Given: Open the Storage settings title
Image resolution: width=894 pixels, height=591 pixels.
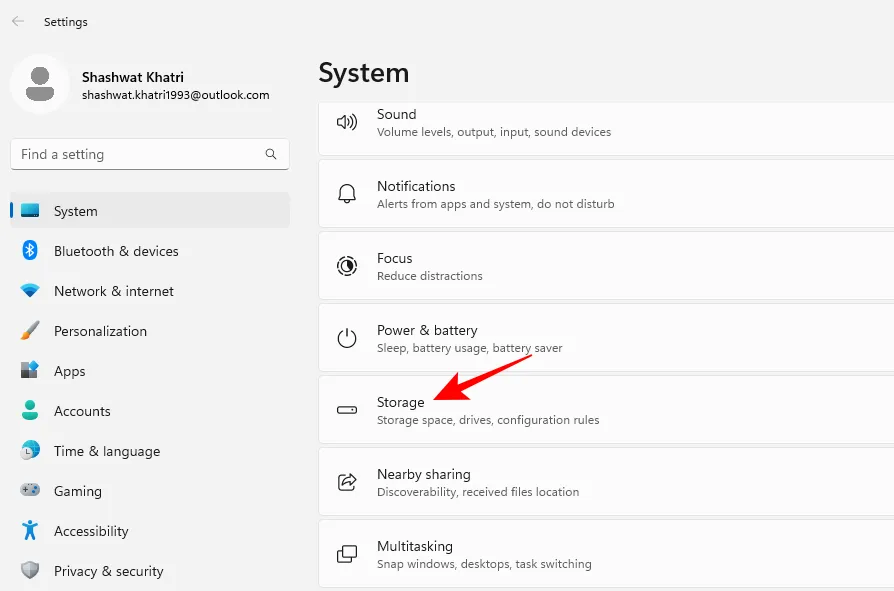Looking at the screenshot, I should pyautogui.click(x=400, y=402).
